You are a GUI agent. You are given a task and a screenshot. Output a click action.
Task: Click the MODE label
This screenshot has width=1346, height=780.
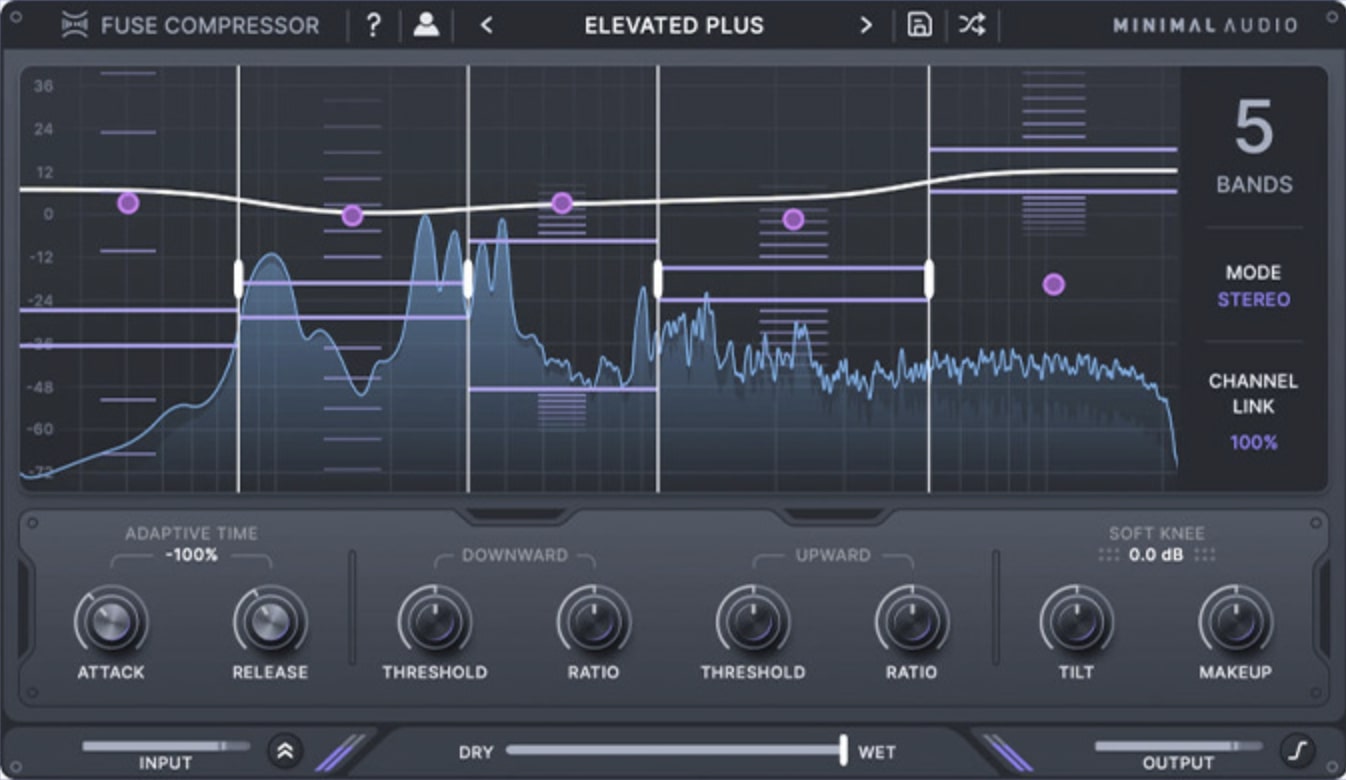pyautogui.click(x=1254, y=272)
